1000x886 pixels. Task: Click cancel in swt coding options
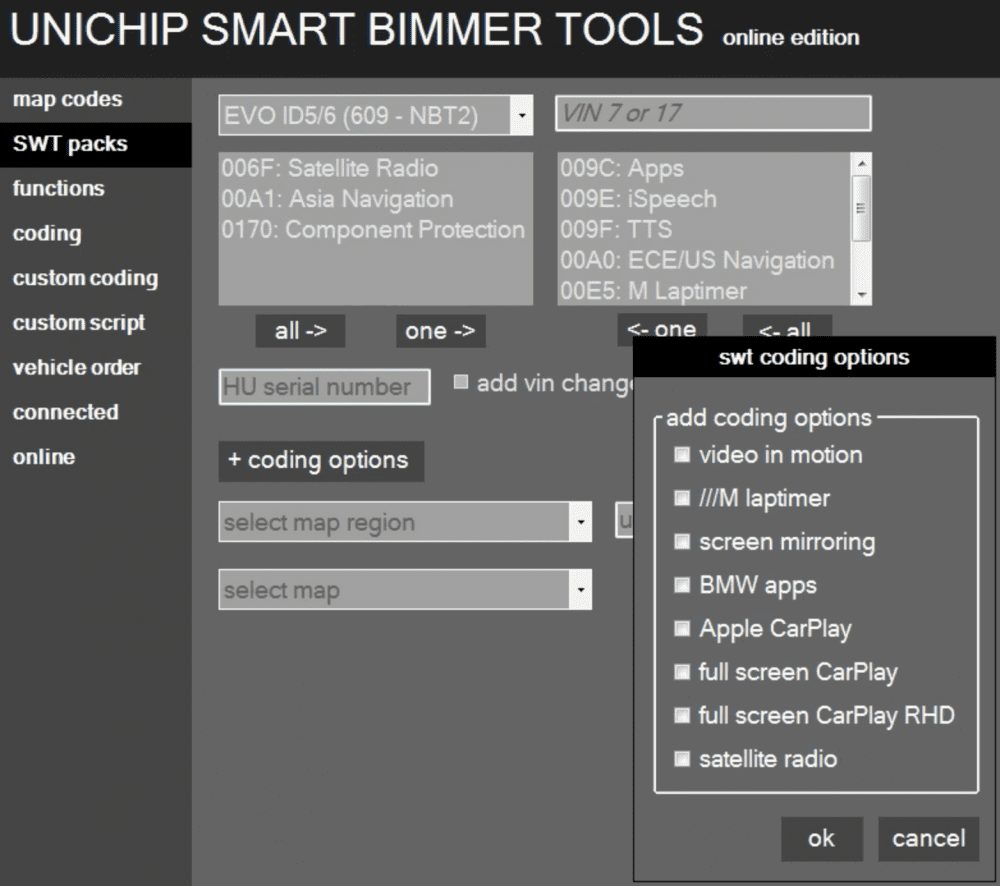pyautogui.click(x=929, y=839)
